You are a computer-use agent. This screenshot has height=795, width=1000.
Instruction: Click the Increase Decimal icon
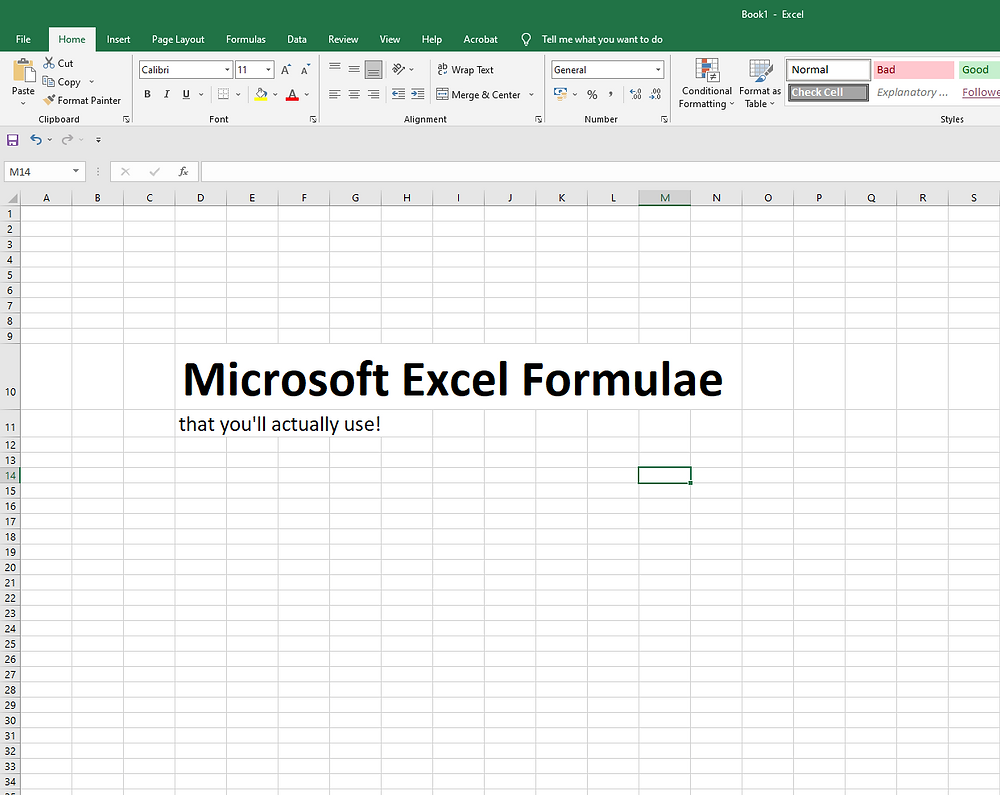click(636, 94)
